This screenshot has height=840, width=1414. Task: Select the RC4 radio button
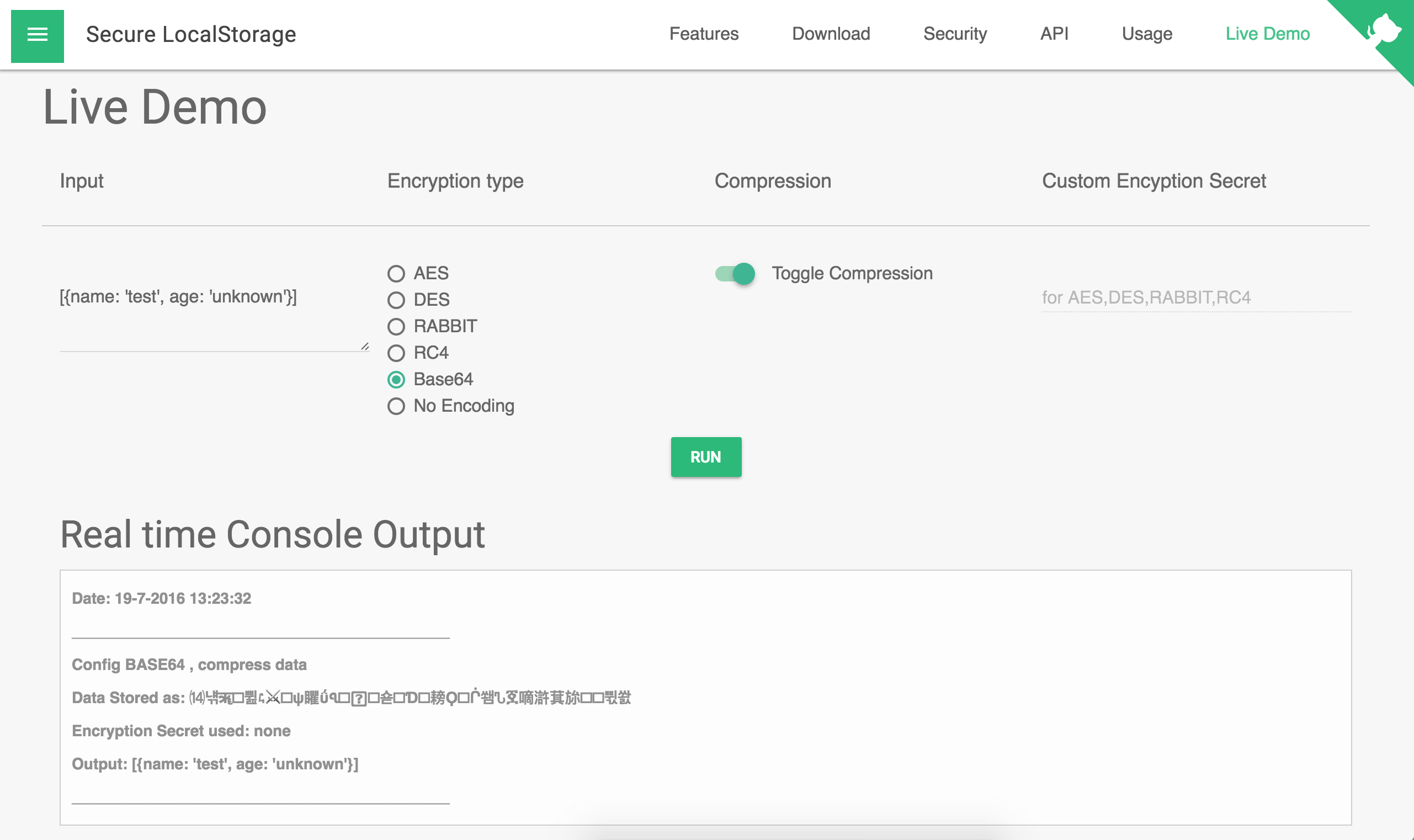(396, 353)
